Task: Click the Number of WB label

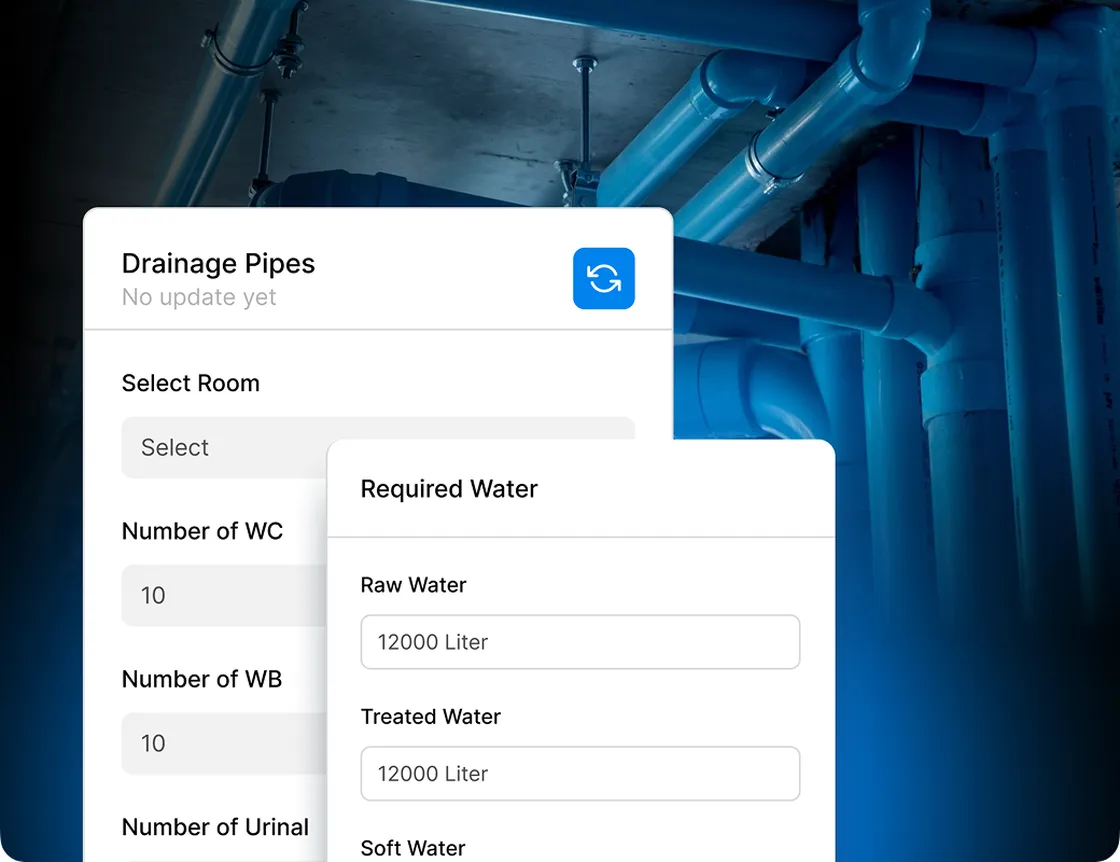Action: pyautogui.click(x=202, y=678)
